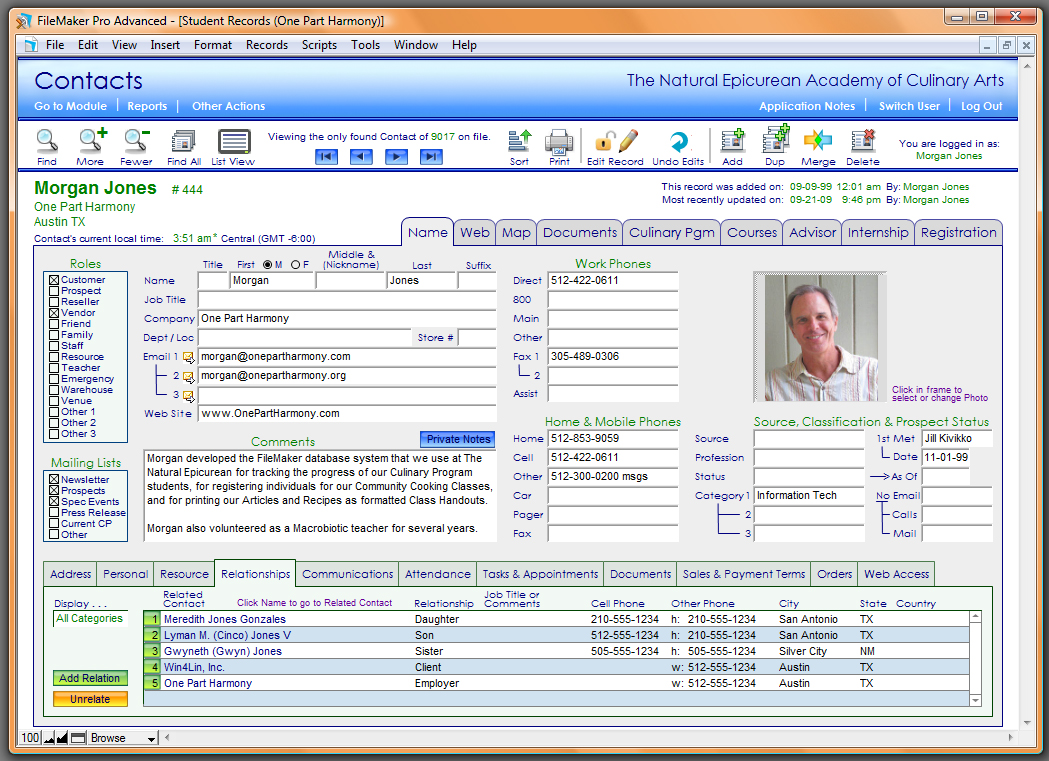Uncheck the Vendor role checkbox

click(x=54, y=312)
